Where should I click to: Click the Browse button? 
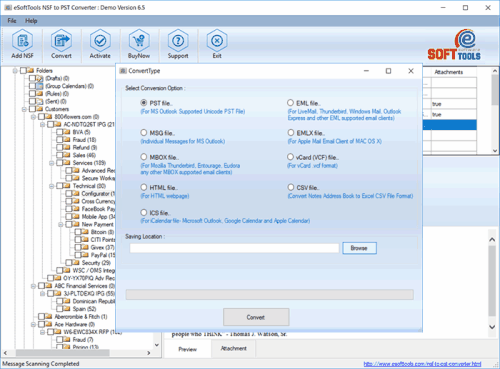coord(359,248)
